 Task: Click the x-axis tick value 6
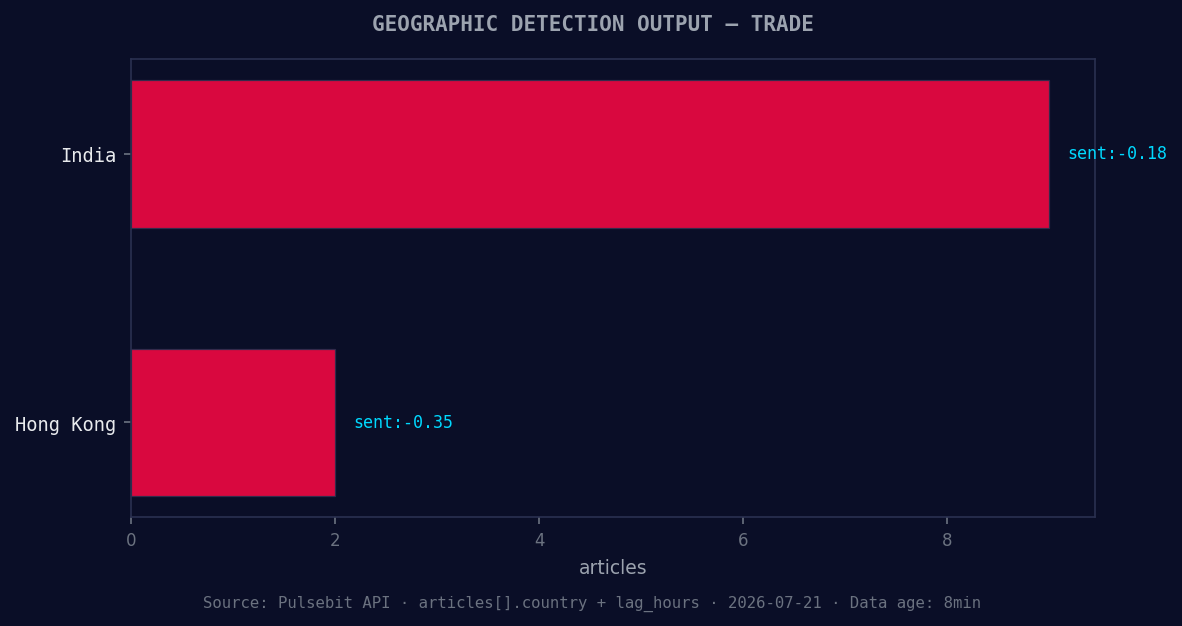743,540
